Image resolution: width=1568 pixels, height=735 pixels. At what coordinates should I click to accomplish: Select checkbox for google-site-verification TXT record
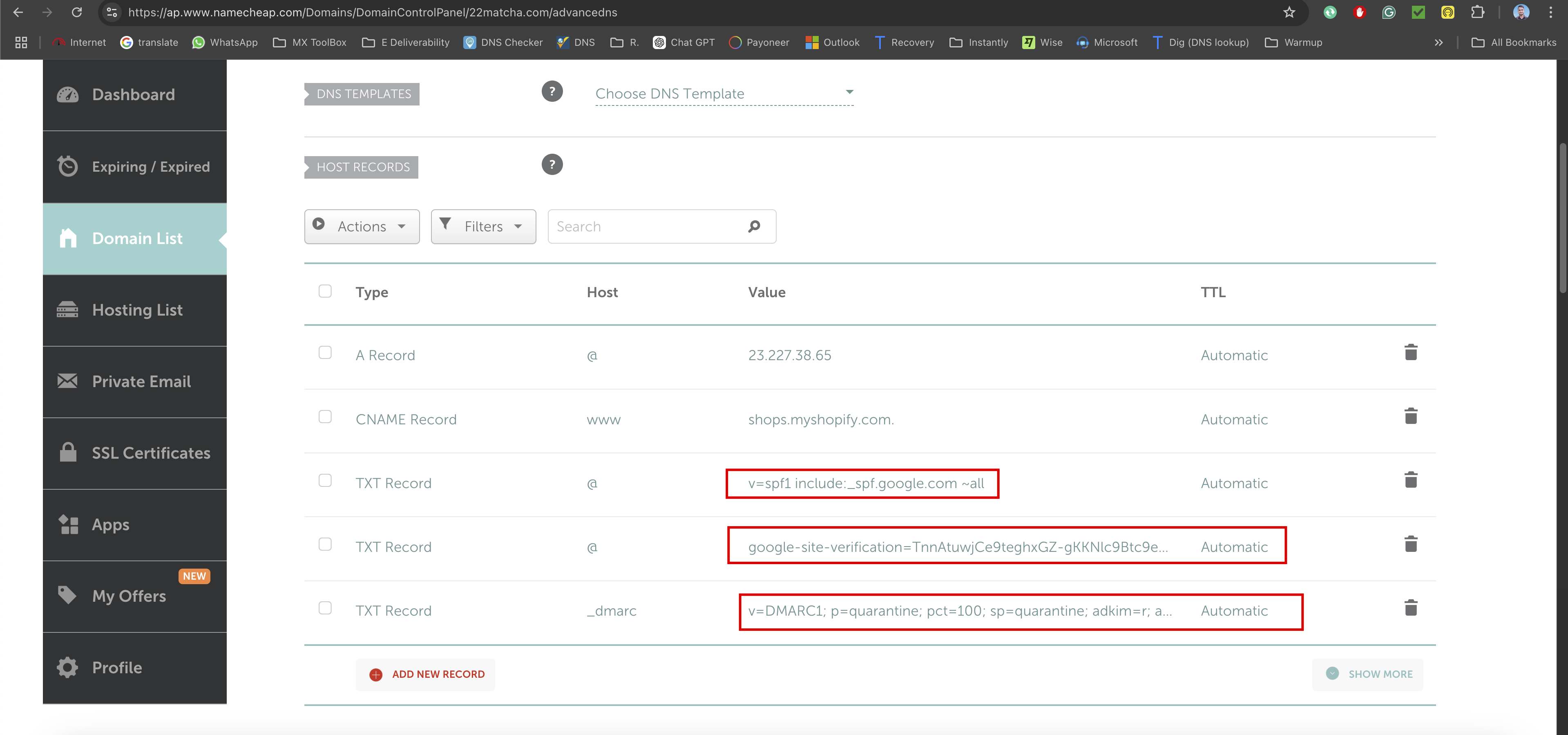[325, 544]
